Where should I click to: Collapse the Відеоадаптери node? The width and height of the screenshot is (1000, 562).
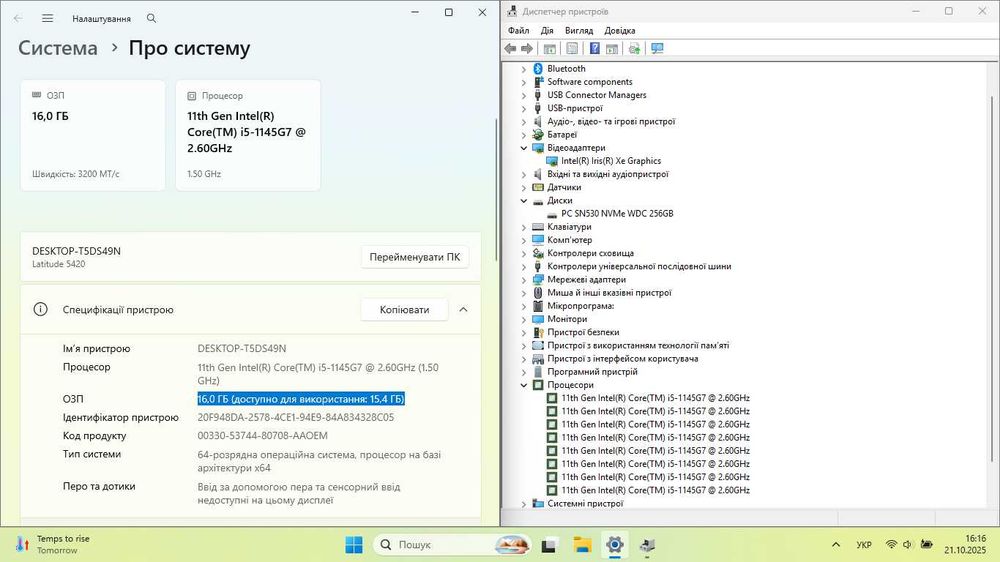click(524, 148)
